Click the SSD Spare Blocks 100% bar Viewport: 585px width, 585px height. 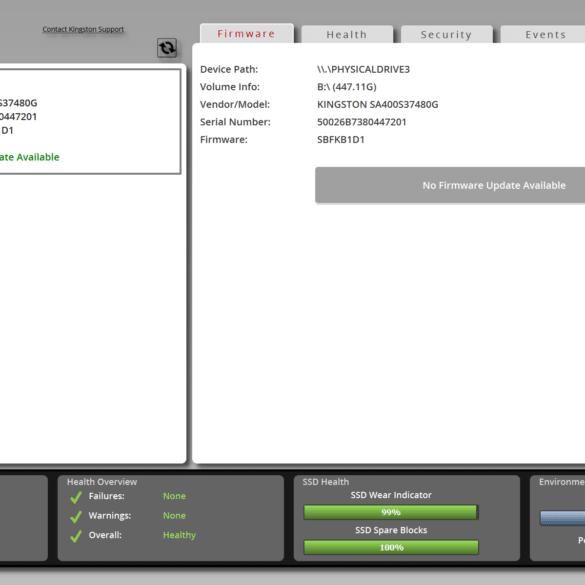point(391,547)
